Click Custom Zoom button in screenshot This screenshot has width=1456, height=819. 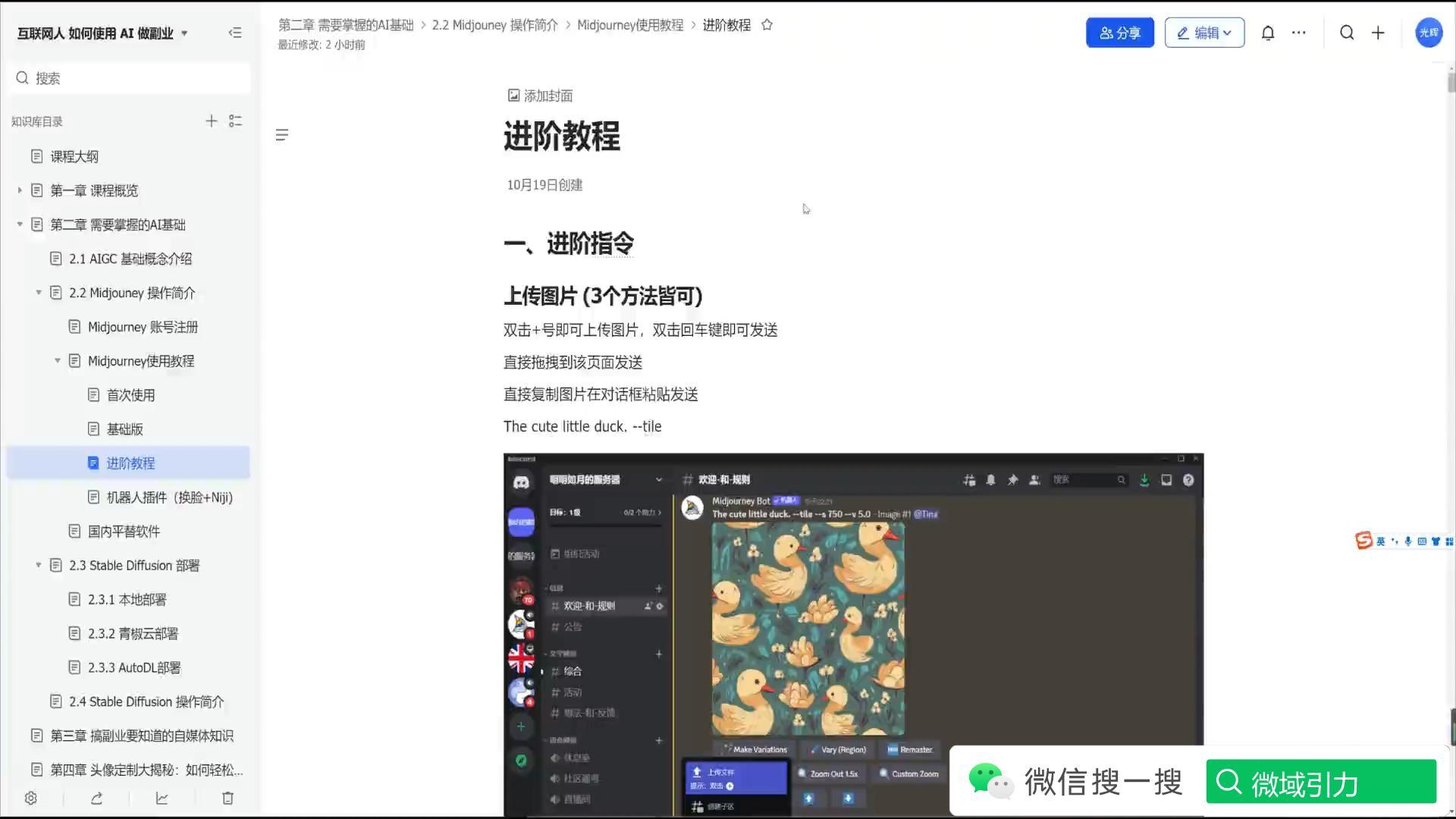908,773
